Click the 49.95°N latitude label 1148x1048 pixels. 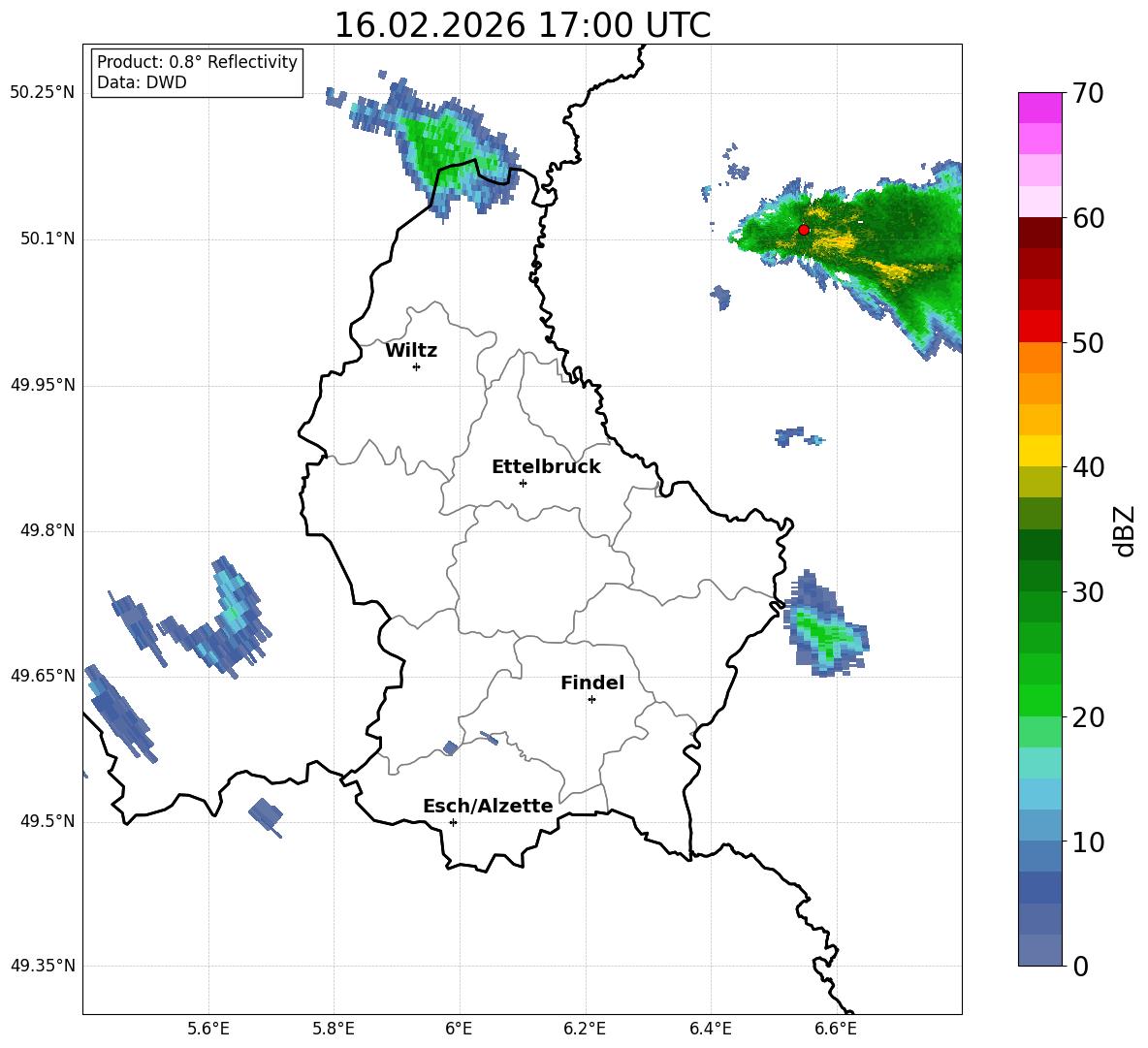click(43, 385)
